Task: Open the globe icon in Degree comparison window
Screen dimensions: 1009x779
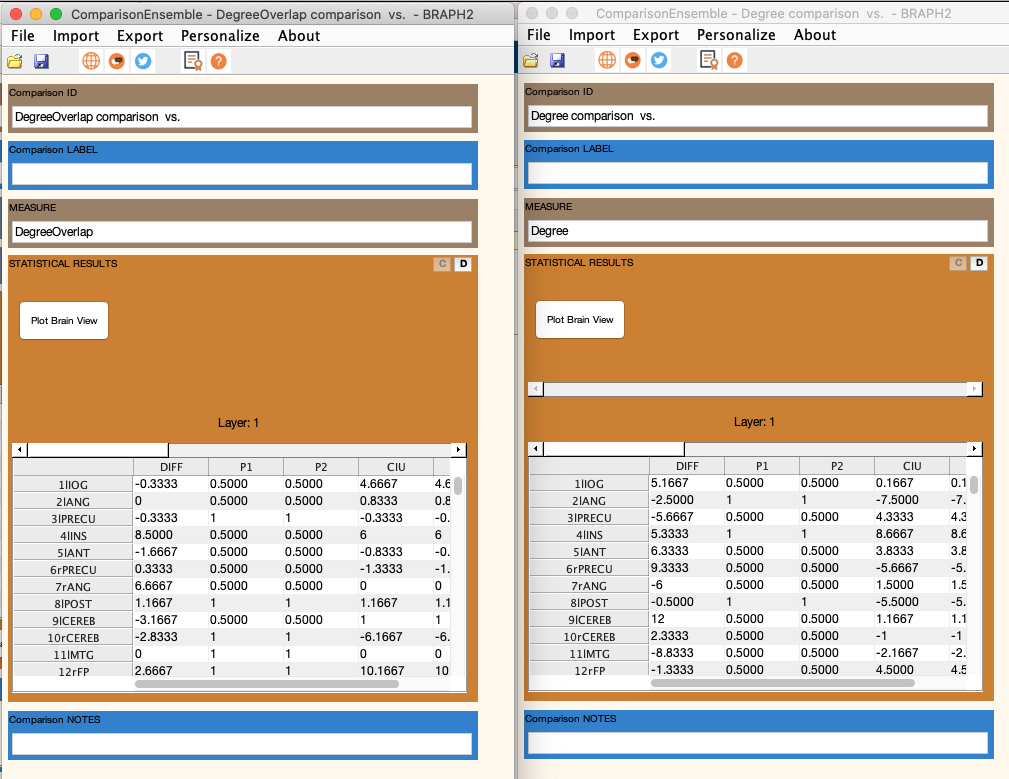Action: pyautogui.click(x=607, y=60)
